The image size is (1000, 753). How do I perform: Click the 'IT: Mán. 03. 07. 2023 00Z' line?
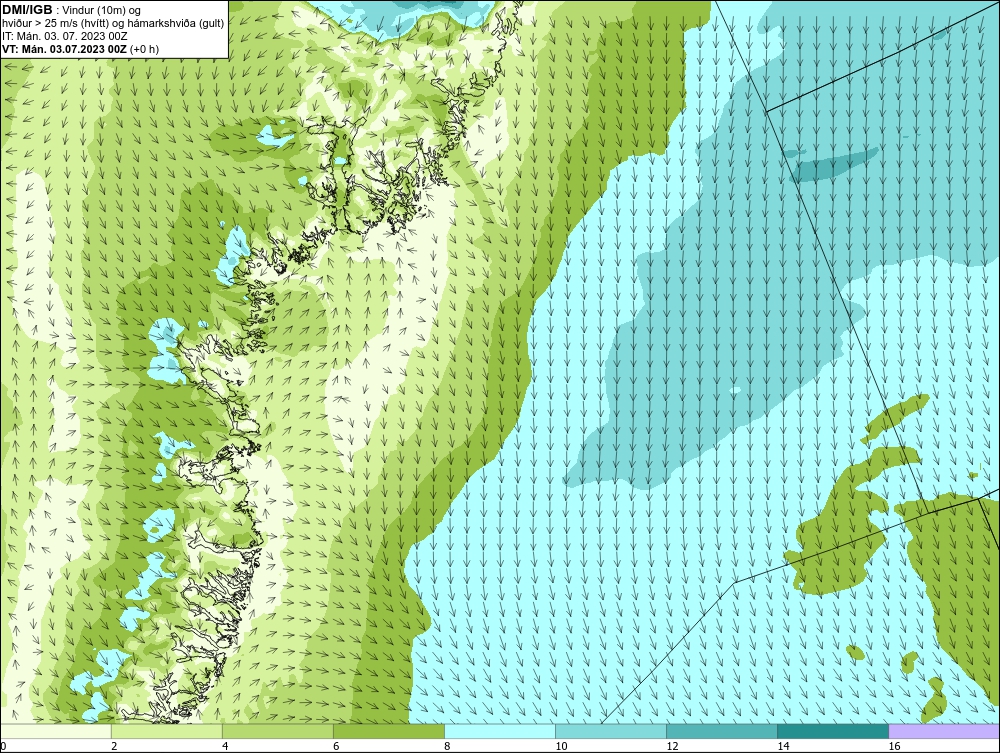[64, 36]
